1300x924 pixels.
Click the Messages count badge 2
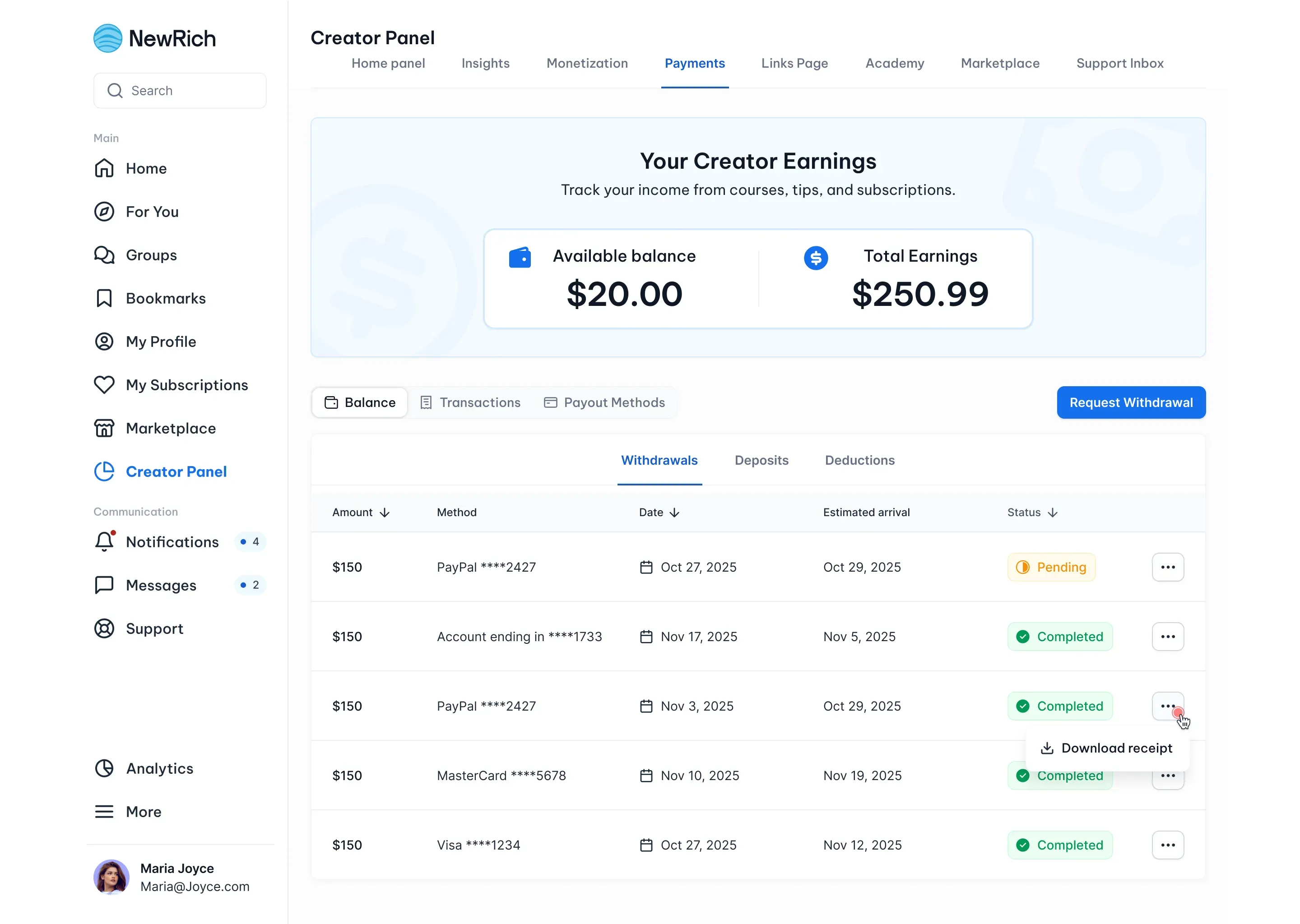250,585
